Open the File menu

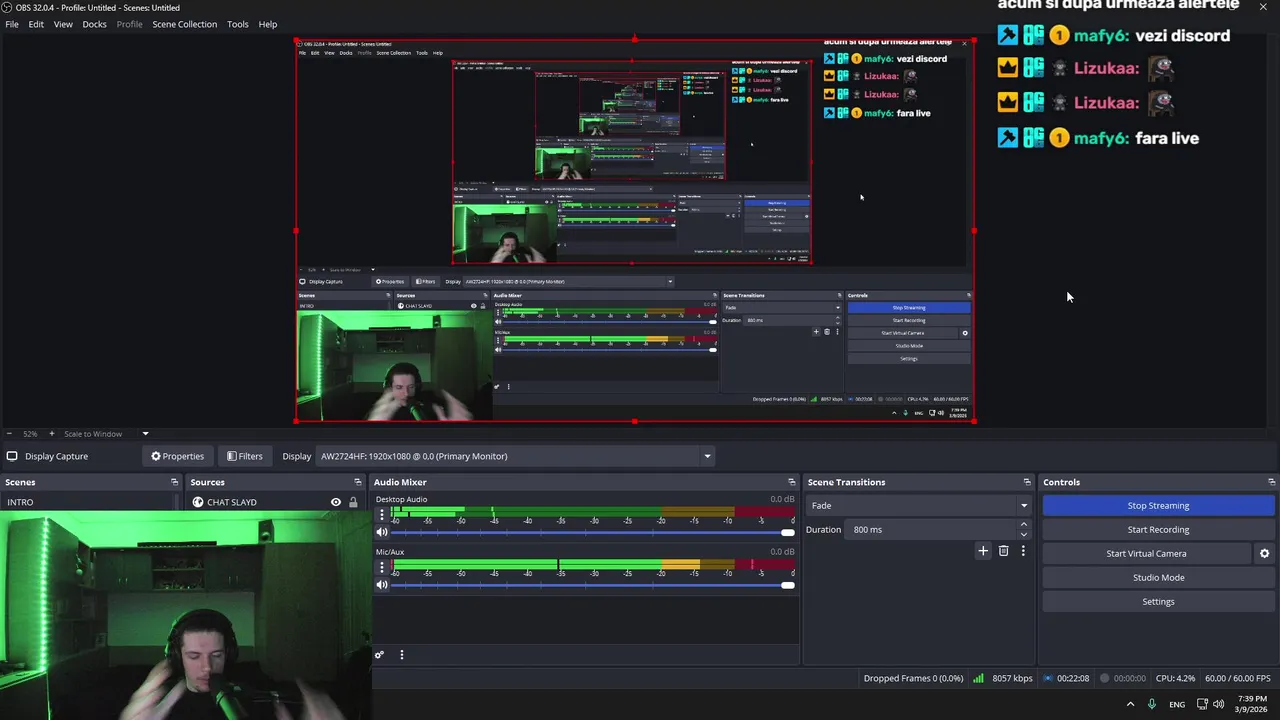pyautogui.click(x=12, y=24)
